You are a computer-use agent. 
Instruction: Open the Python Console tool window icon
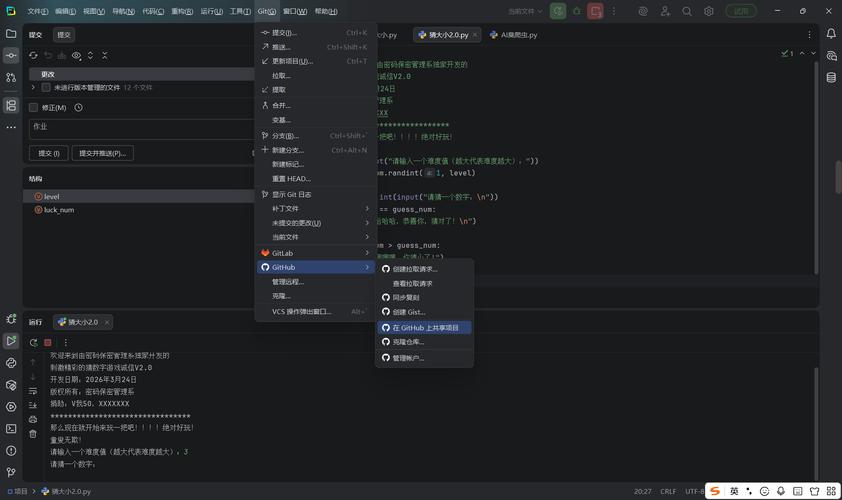click(x=11, y=363)
